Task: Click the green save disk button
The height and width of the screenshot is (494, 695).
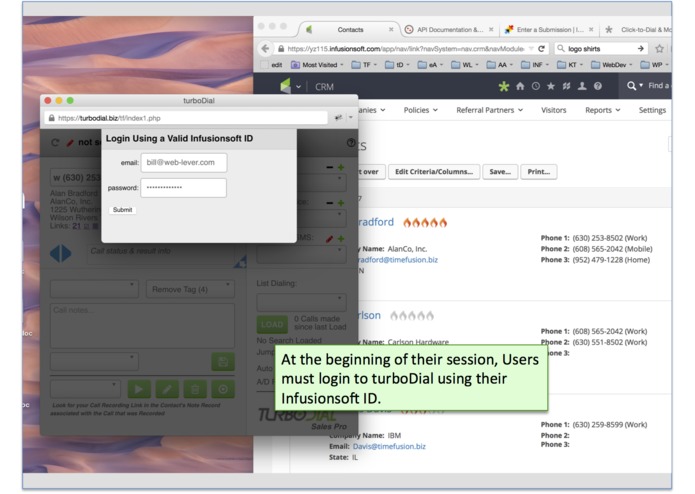Action: pyautogui.click(x=223, y=362)
